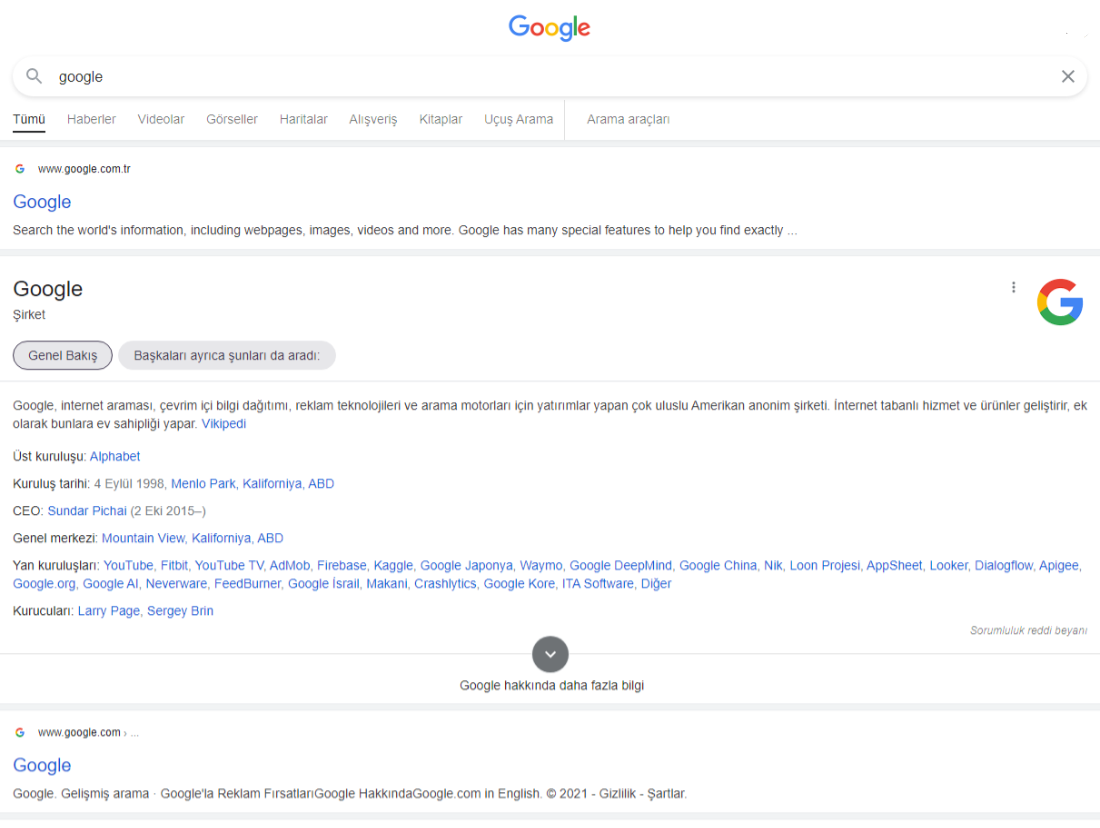Select the Genel Bakış chip
This screenshot has height=828, width=1100.
pyautogui.click(x=62, y=355)
